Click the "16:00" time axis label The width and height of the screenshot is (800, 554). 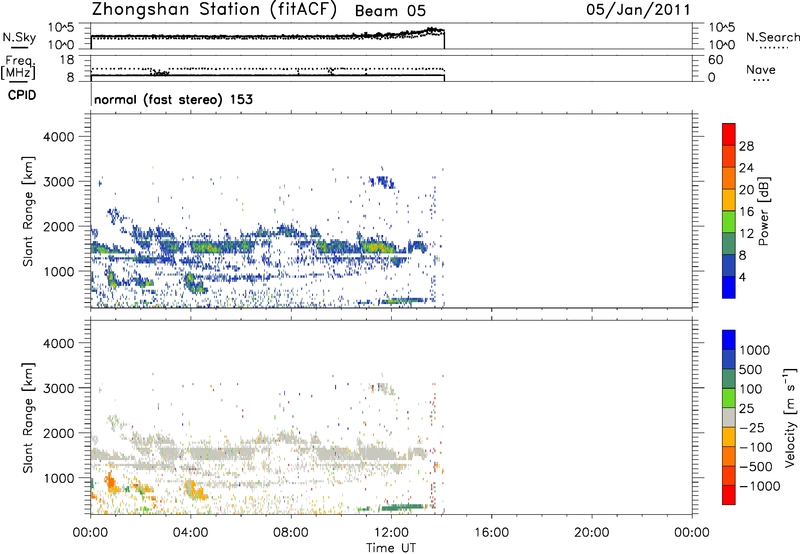(x=491, y=533)
